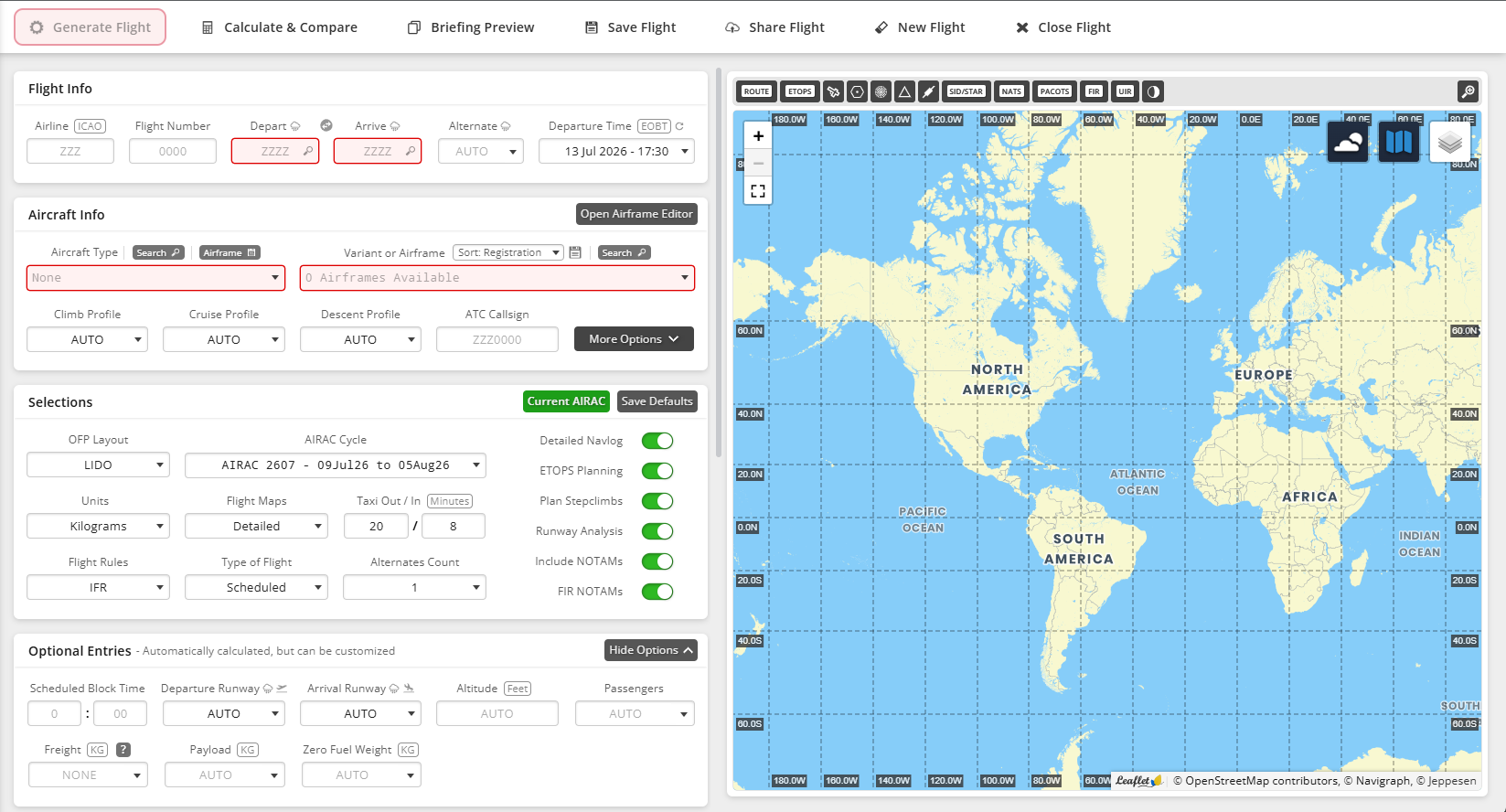Click the Save Defaults button
Viewport: 1506px width, 812px height.
(x=657, y=401)
